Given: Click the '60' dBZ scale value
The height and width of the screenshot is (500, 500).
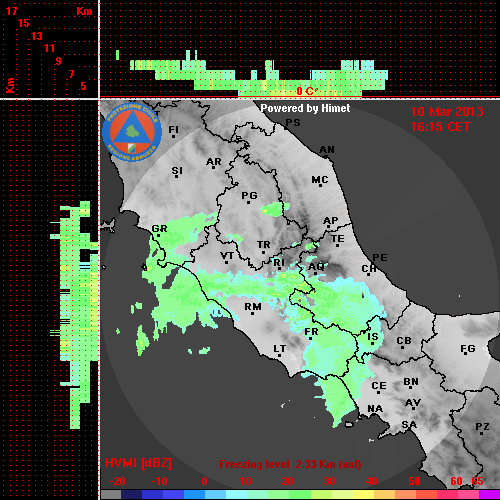Looking at the screenshot, I should [x=456, y=481].
